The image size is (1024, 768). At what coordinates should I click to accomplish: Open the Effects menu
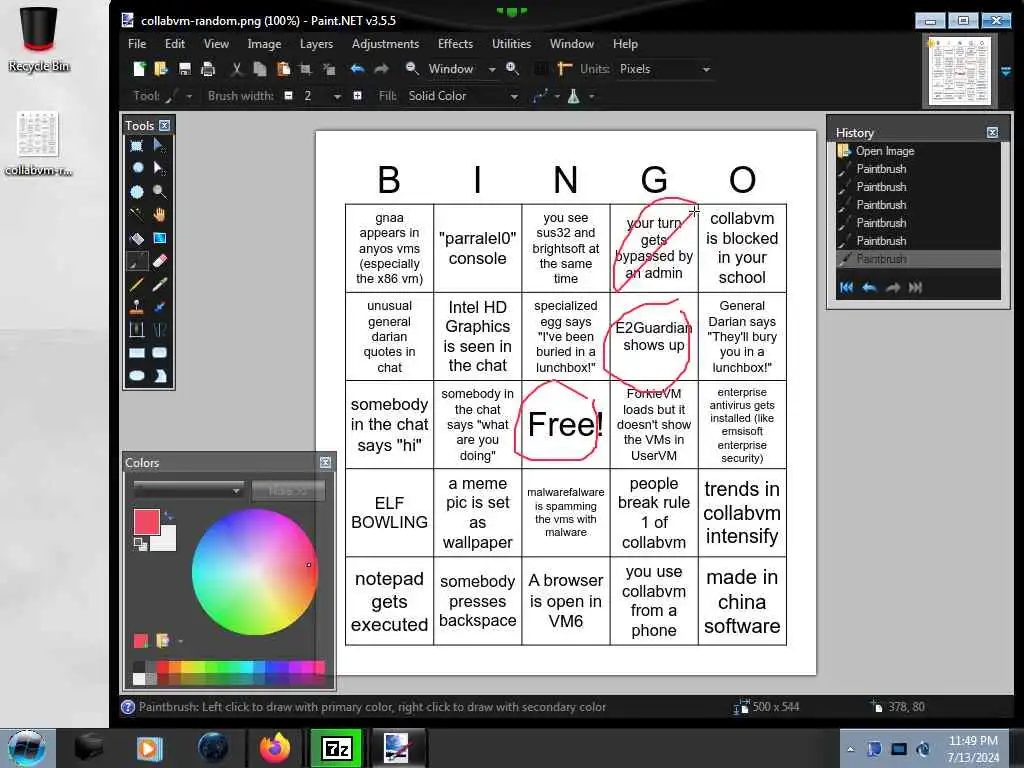point(455,44)
